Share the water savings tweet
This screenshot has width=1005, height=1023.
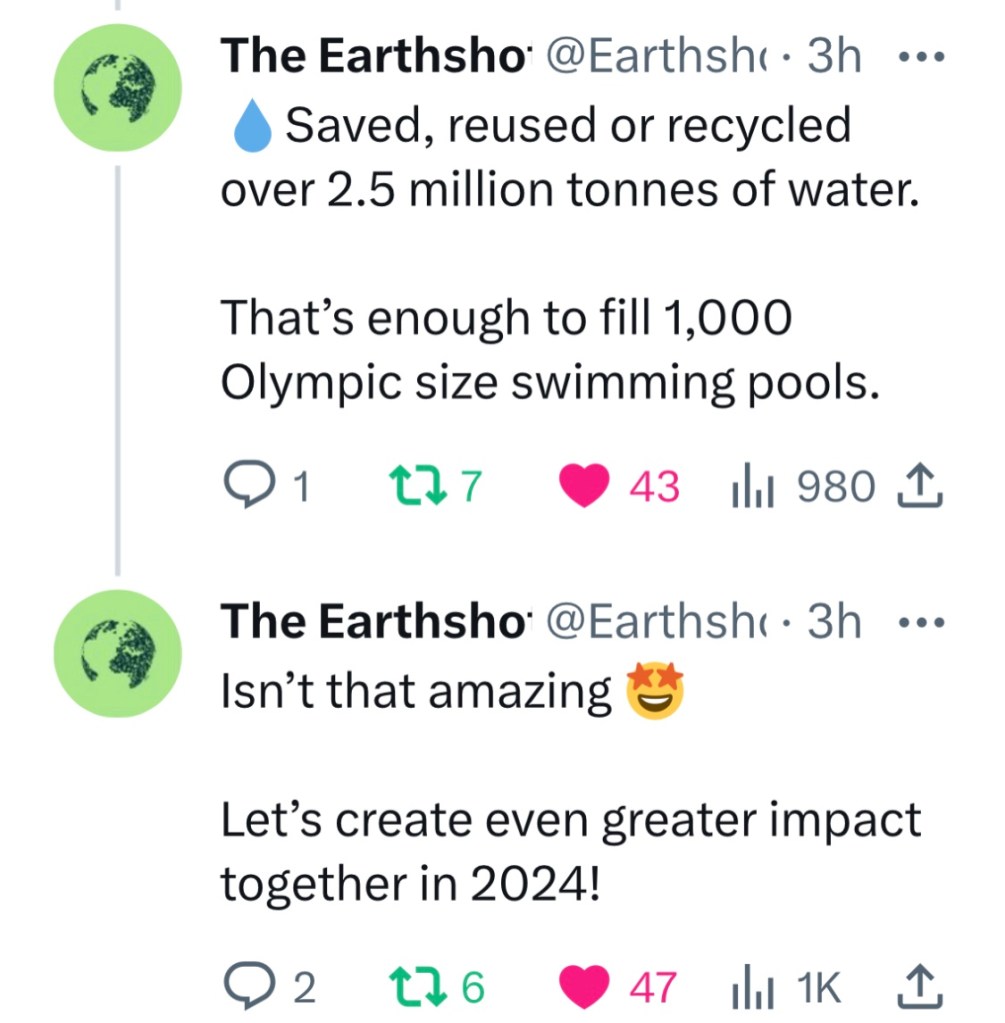[922, 487]
